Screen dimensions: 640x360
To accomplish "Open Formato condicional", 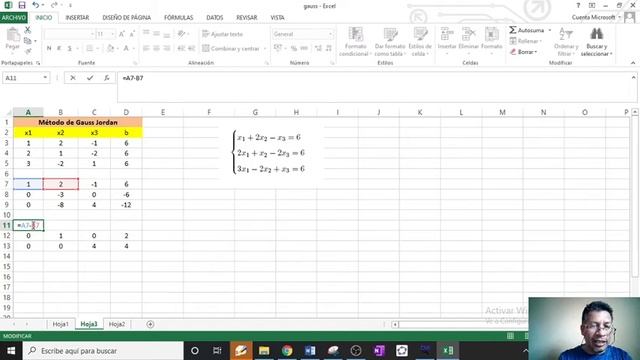I will click(x=355, y=42).
